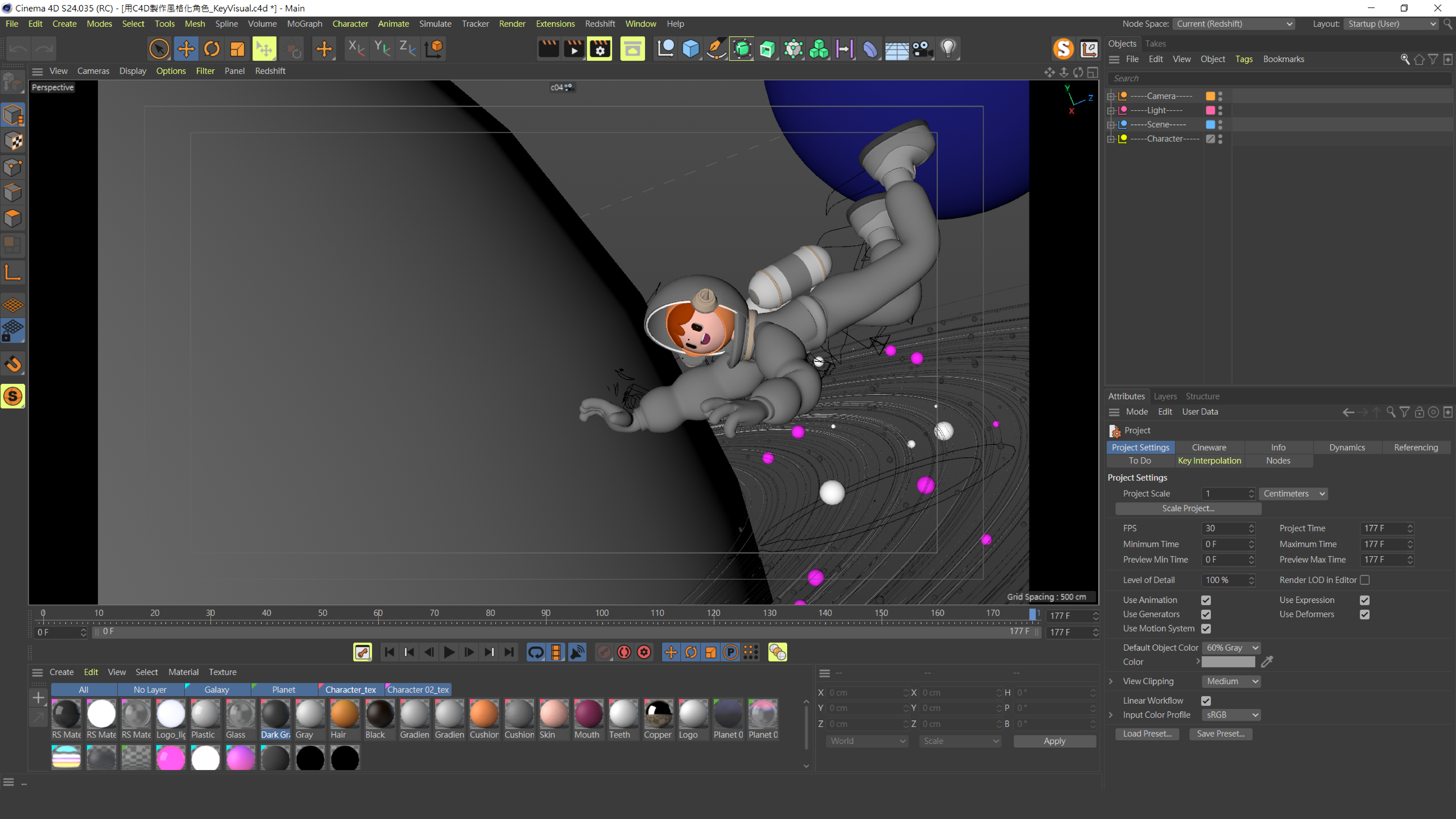Toggle Autokeying button in timeline

point(624,652)
